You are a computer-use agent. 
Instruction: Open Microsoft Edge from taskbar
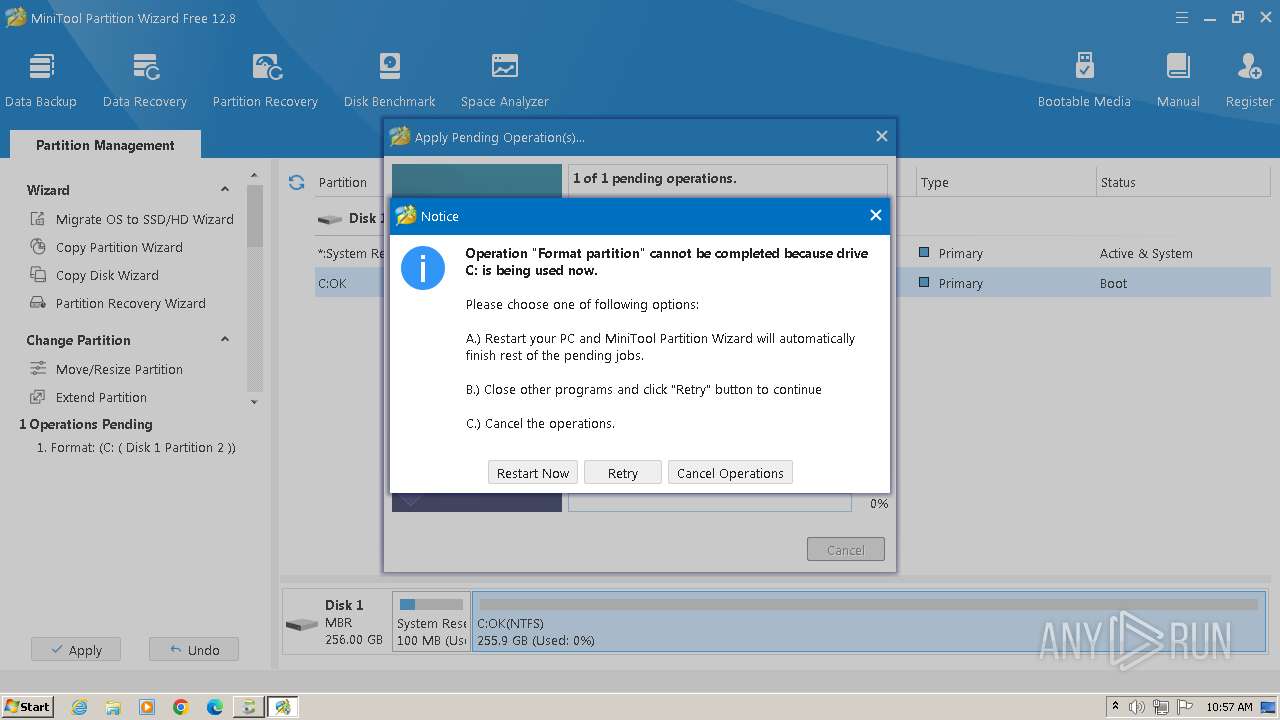[215, 707]
